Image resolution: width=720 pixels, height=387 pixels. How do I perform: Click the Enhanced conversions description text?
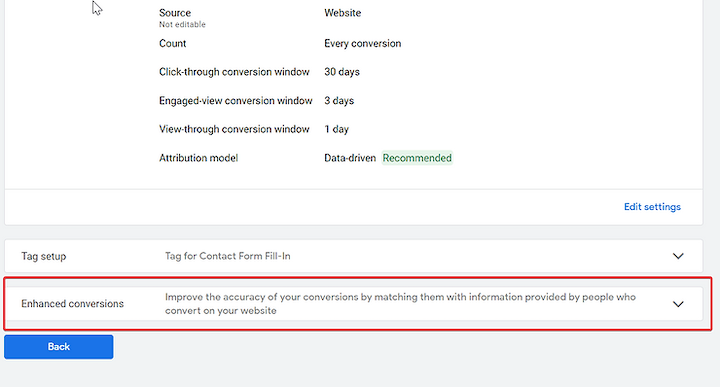tap(400, 303)
